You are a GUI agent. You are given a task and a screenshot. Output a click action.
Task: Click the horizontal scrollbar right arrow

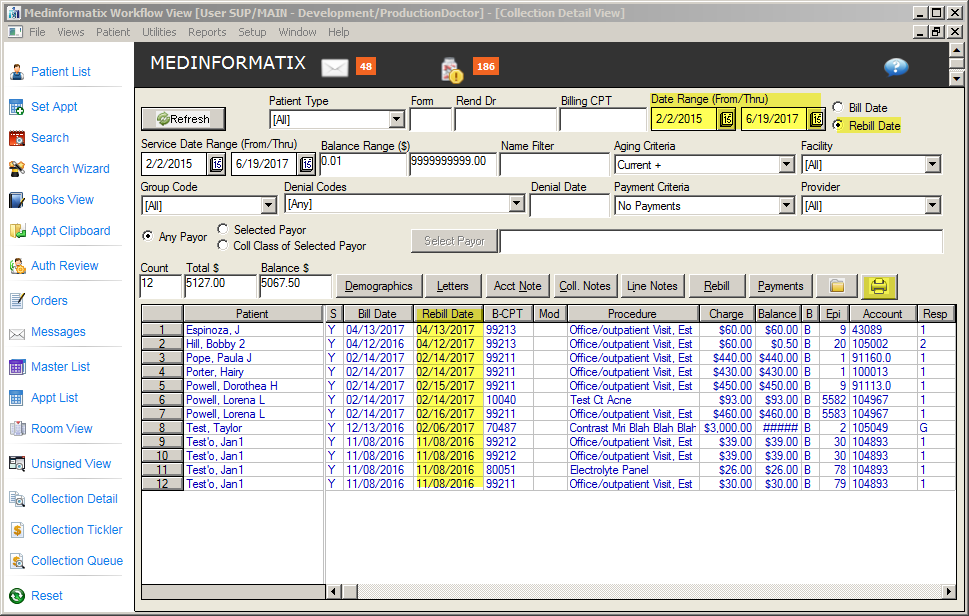949,591
